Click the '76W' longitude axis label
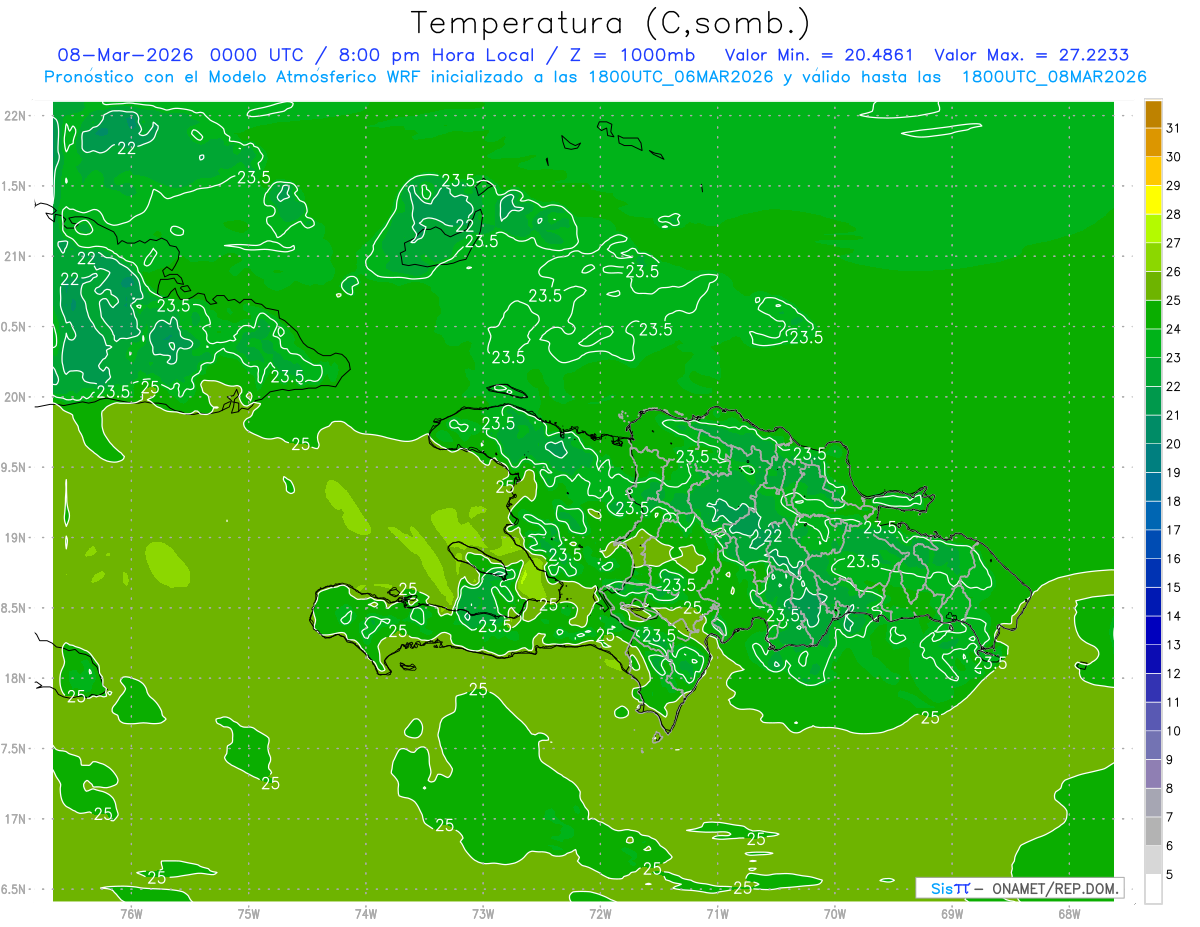The height and width of the screenshot is (927, 1200). point(131,913)
